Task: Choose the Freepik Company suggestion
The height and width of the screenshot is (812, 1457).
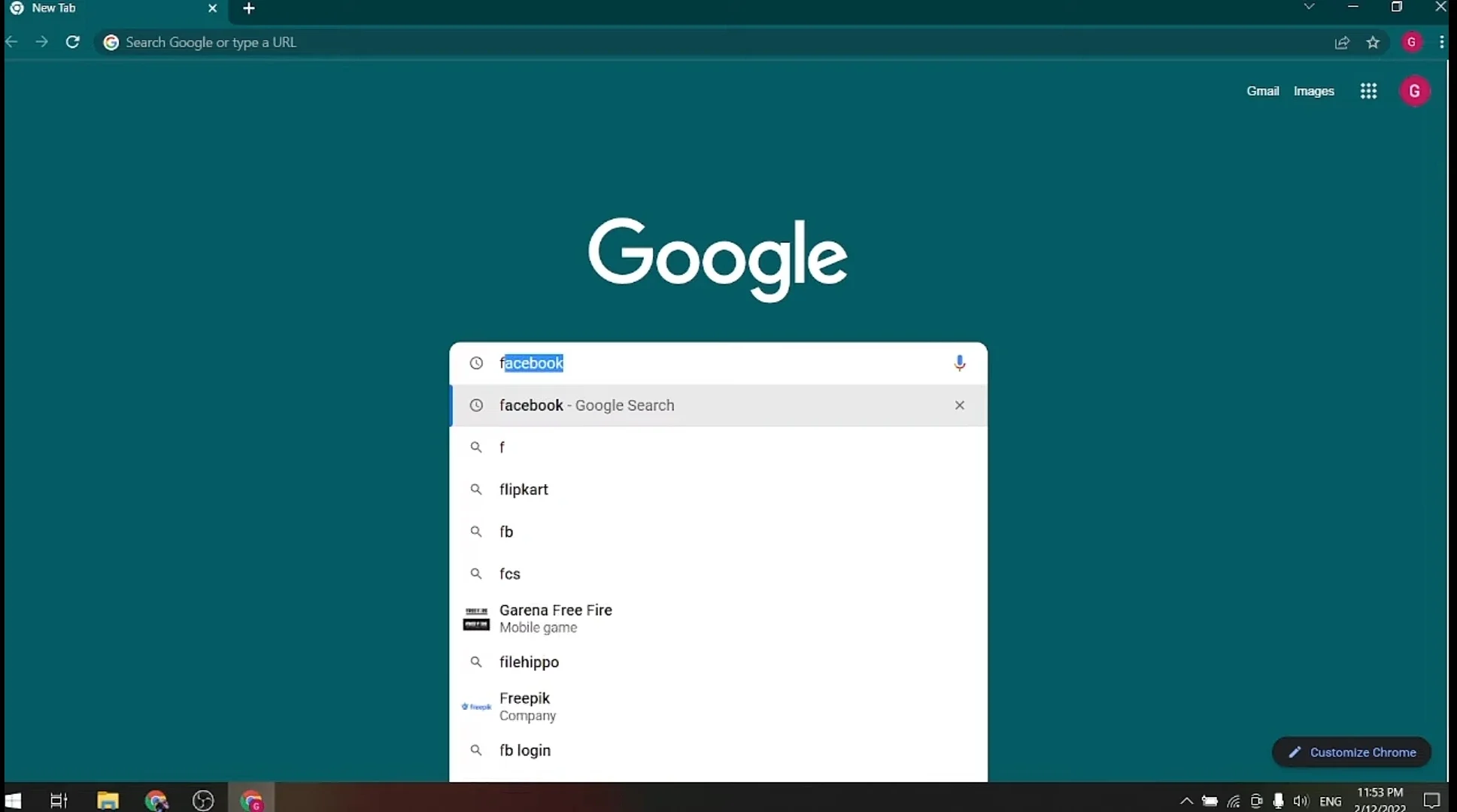Action: 718,707
